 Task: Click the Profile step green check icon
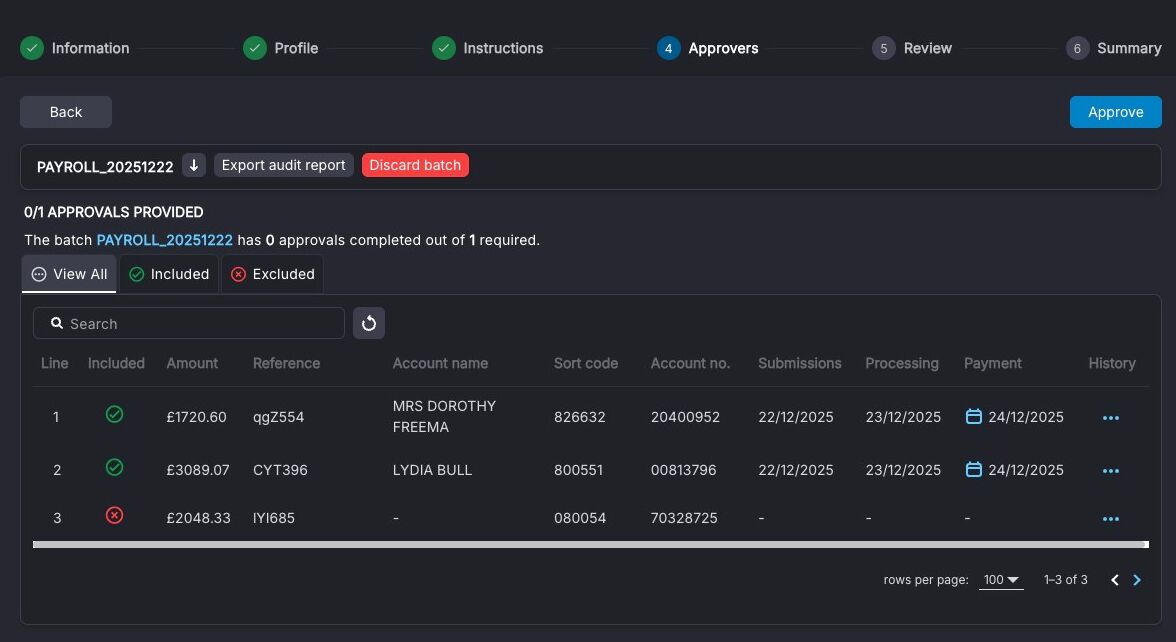click(x=255, y=48)
